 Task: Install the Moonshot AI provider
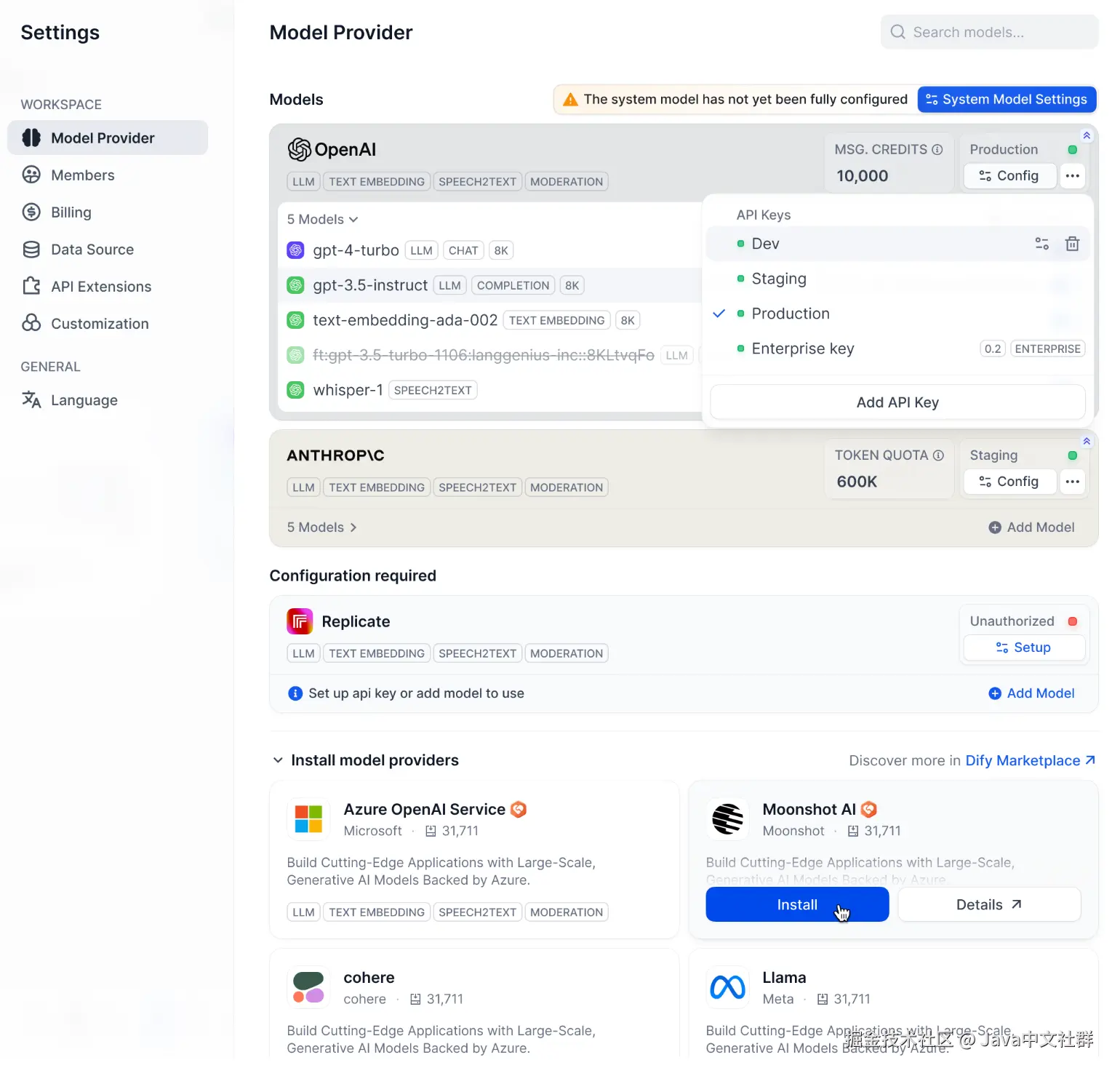[797, 904]
